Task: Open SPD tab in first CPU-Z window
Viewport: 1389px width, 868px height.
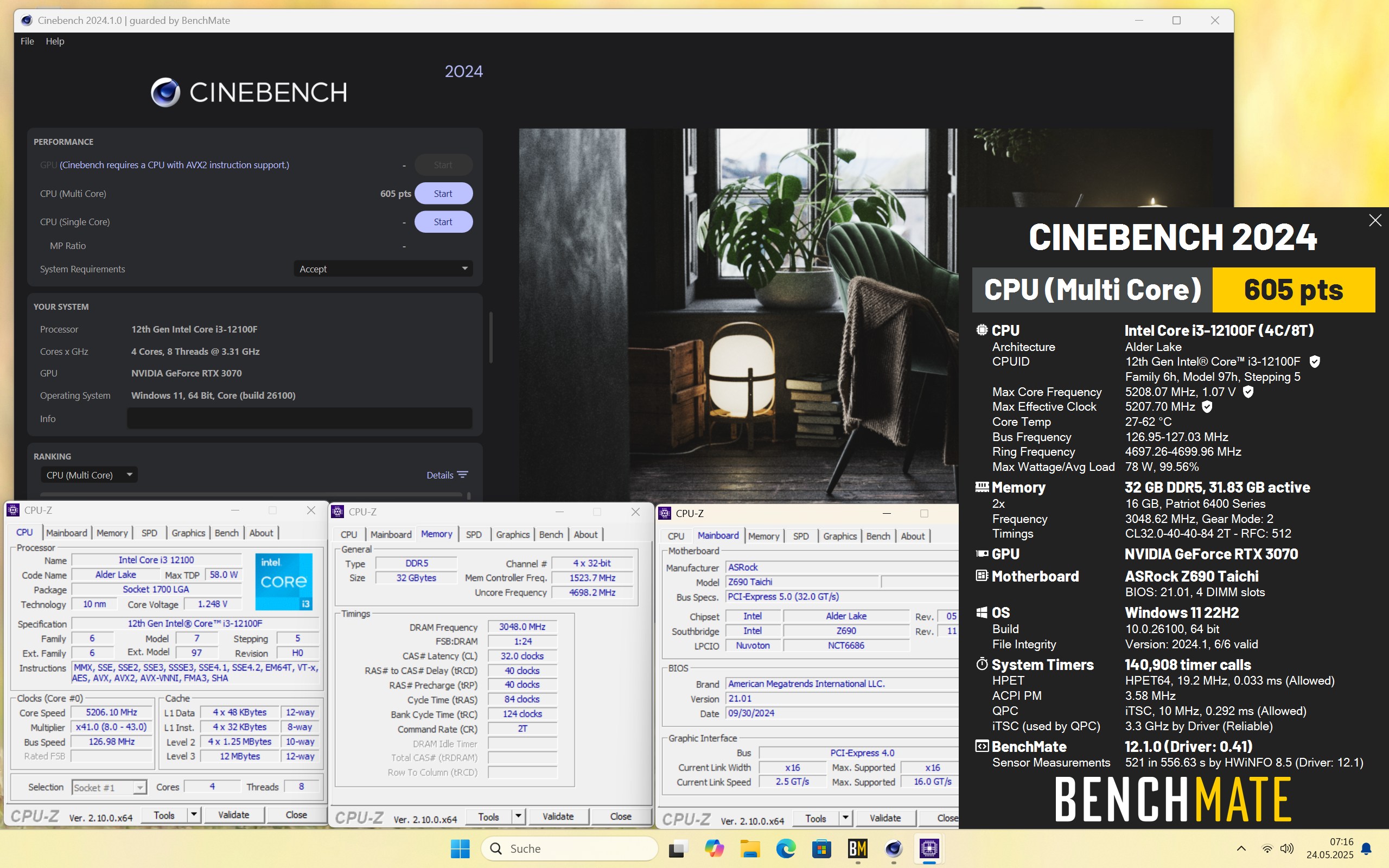Action: coord(149,533)
